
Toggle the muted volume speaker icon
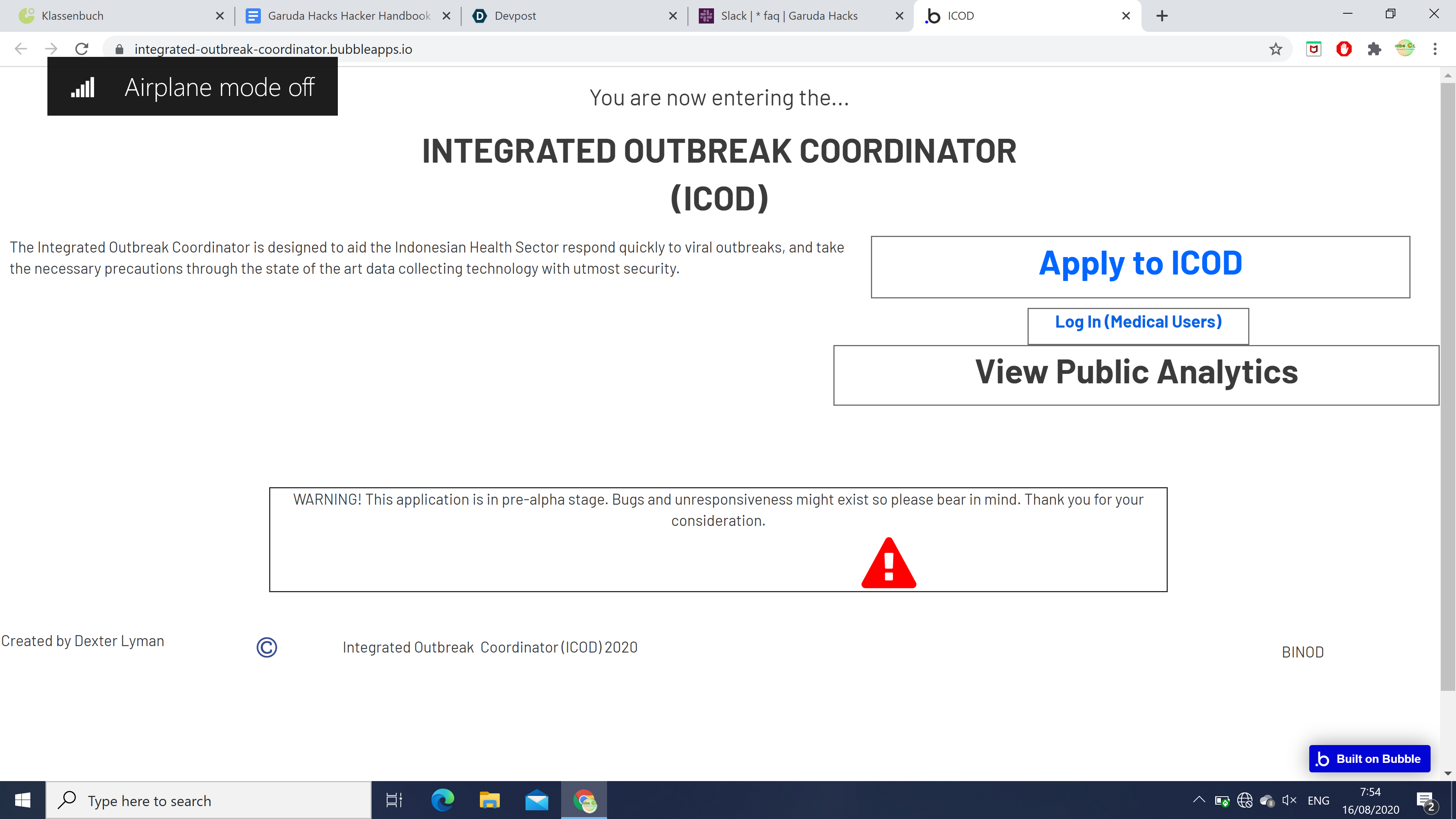tap(1289, 800)
